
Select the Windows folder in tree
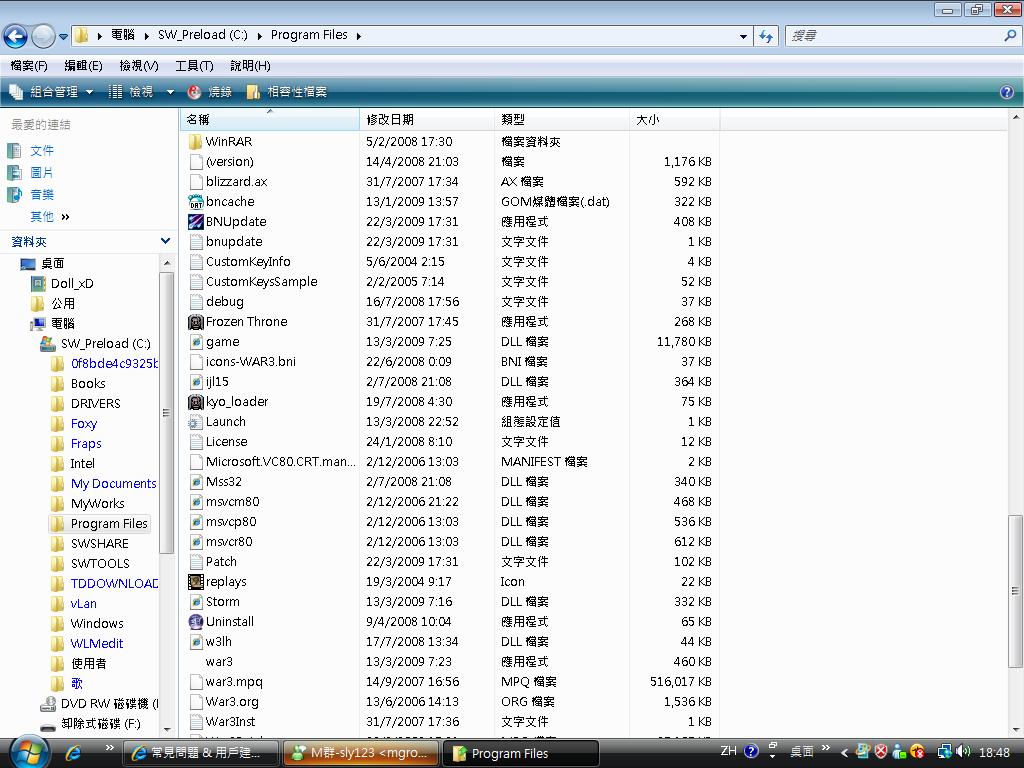click(x=97, y=623)
